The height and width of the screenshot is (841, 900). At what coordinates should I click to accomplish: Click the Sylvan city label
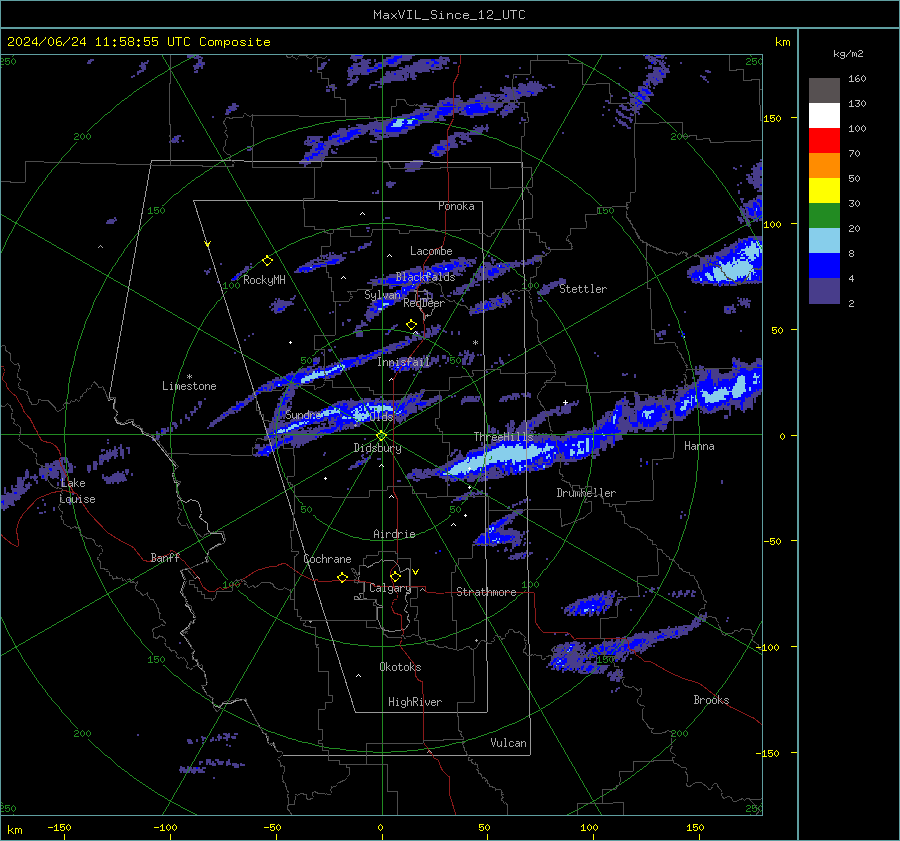tap(382, 295)
